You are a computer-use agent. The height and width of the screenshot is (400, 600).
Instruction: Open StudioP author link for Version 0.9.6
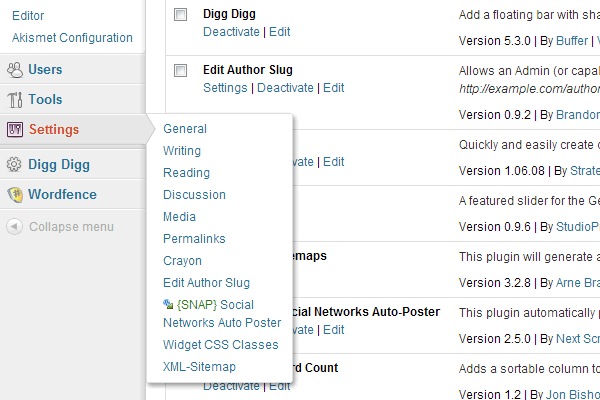pos(578,227)
